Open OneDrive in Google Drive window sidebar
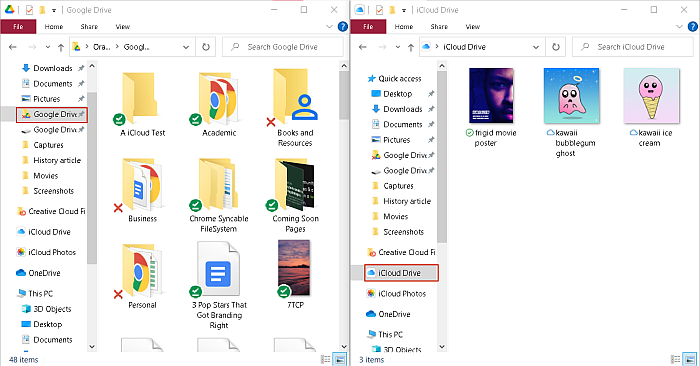This screenshot has height=366, width=700. (38, 273)
